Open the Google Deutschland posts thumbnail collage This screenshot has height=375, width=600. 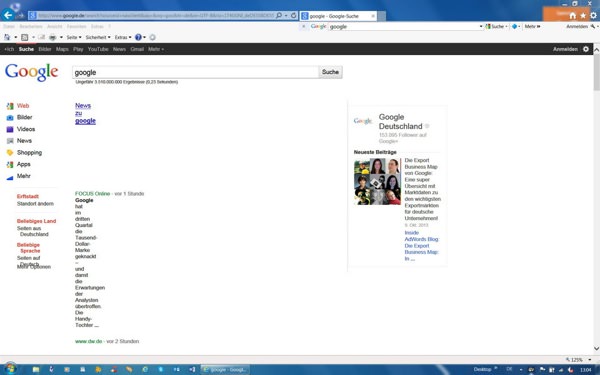click(x=377, y=181)
